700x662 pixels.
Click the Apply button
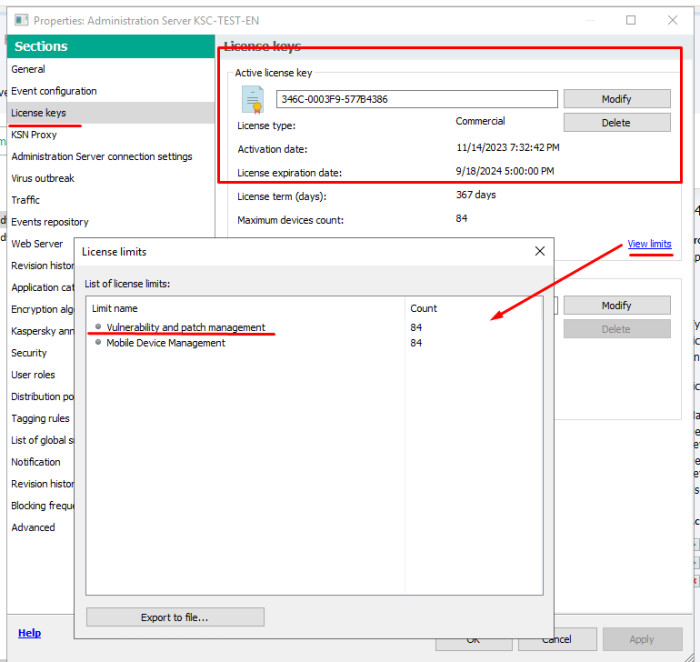click(642, 639)
